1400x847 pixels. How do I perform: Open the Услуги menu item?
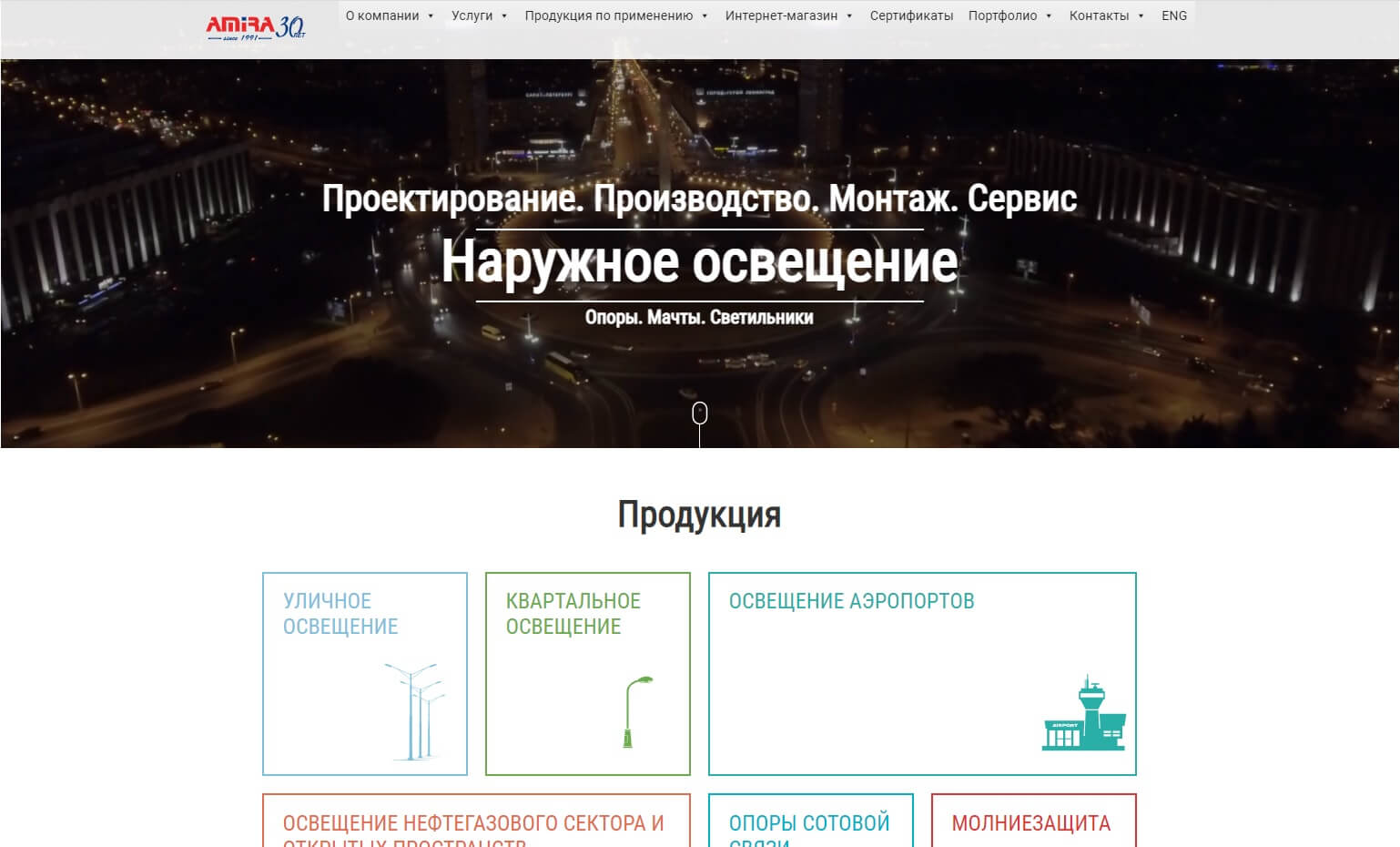(472, 15)
